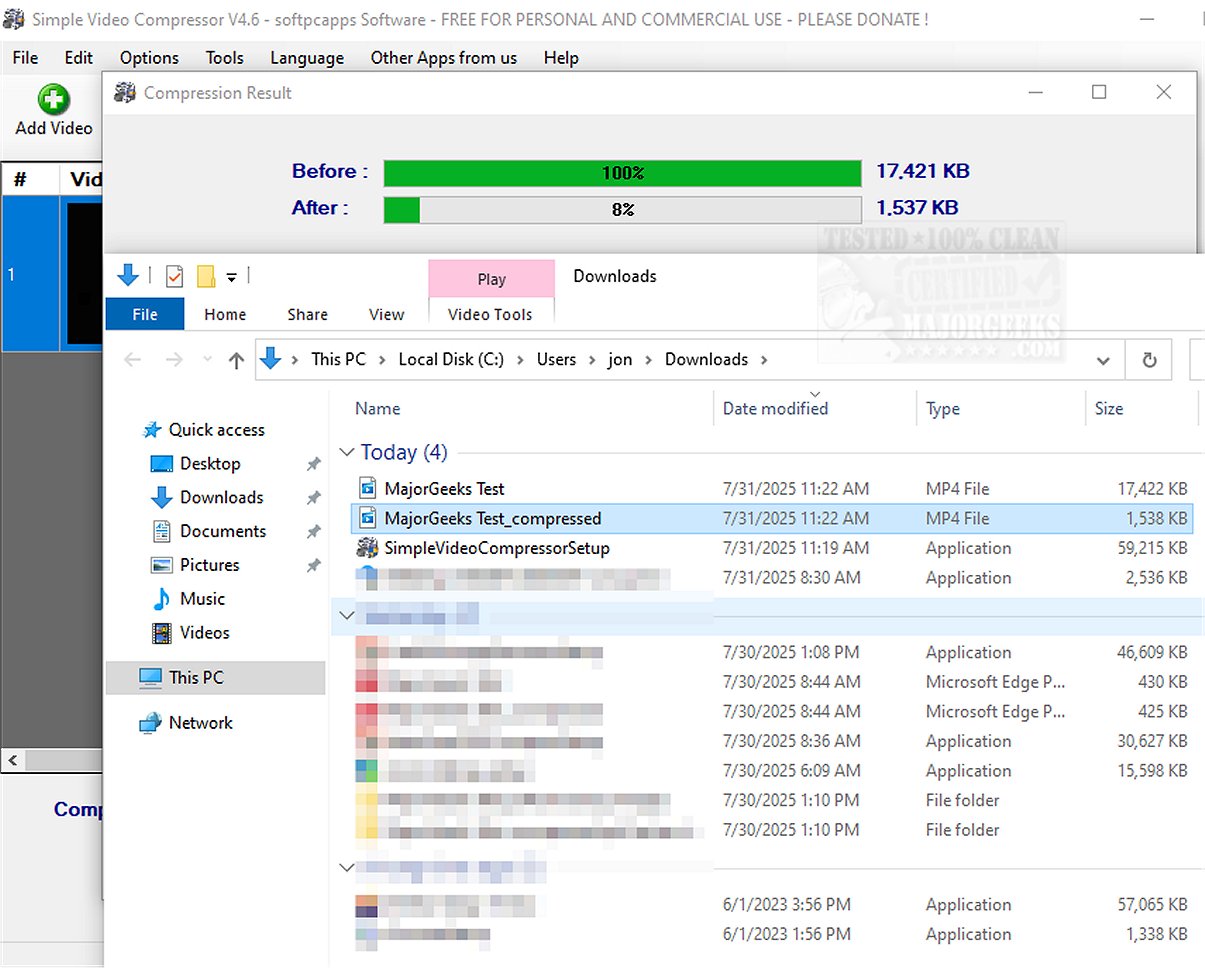The height and width of the screenshot is (968, 1205).
Task: Expand This PC path segment chevron
Action: coord(382,360)
